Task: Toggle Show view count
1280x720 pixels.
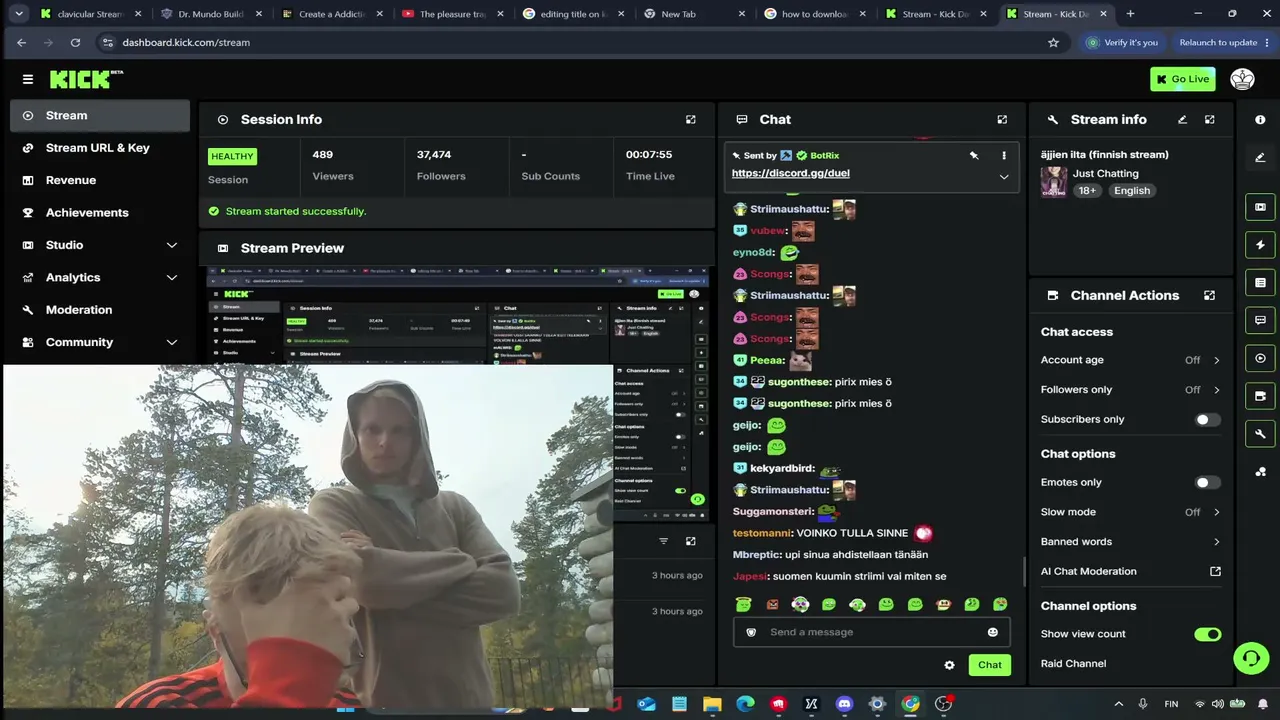Action: [x=1207, y=634]
